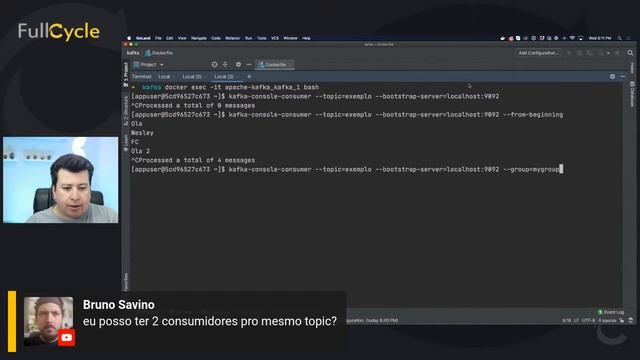Open the GoLand application menu
This screenshot has width=640, height=360.
pyautogui.click(x=143, y=38)
